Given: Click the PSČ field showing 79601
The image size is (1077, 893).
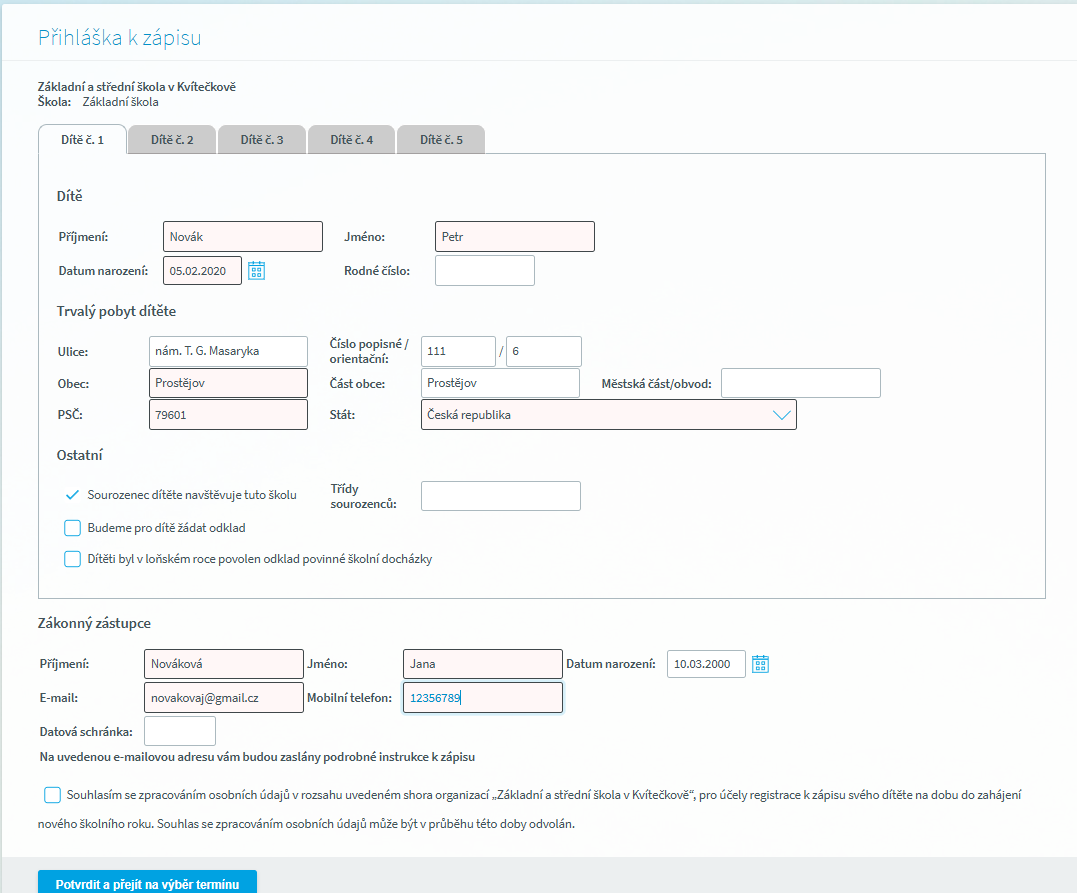Looking at the screenshot, I should (228, 415).
